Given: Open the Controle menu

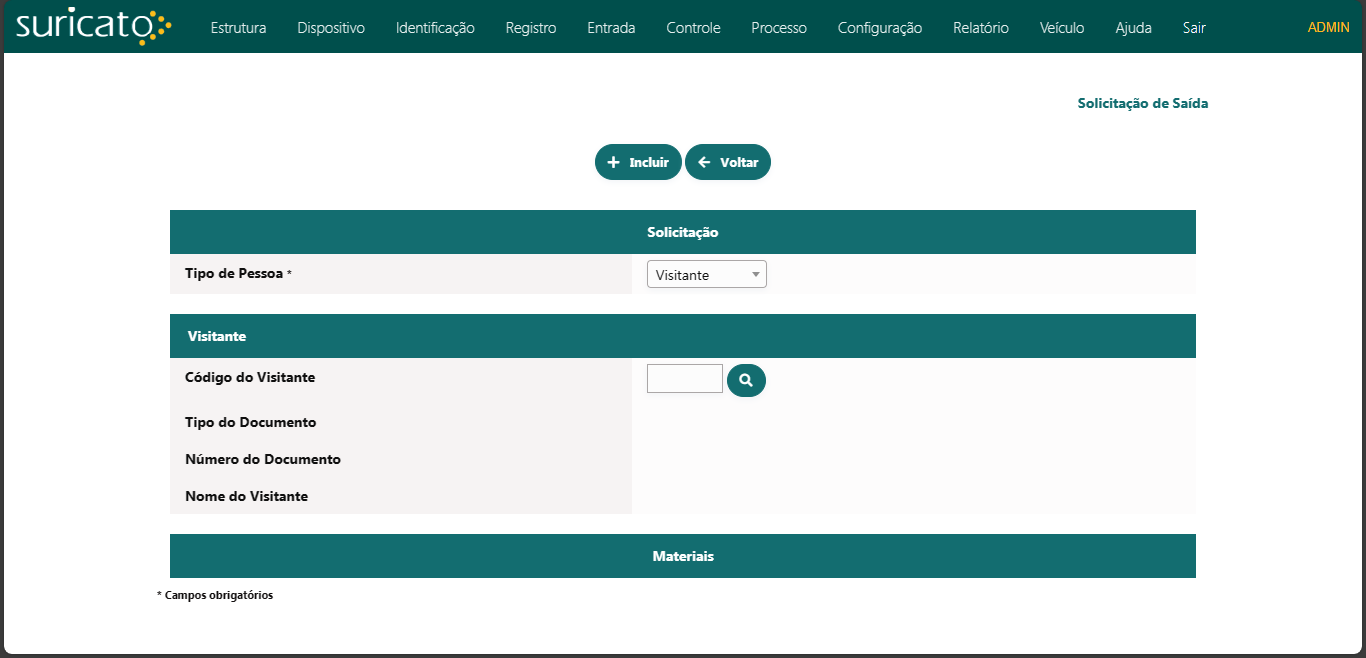Looking at the screenshot, I should click(x=693, y=28).
